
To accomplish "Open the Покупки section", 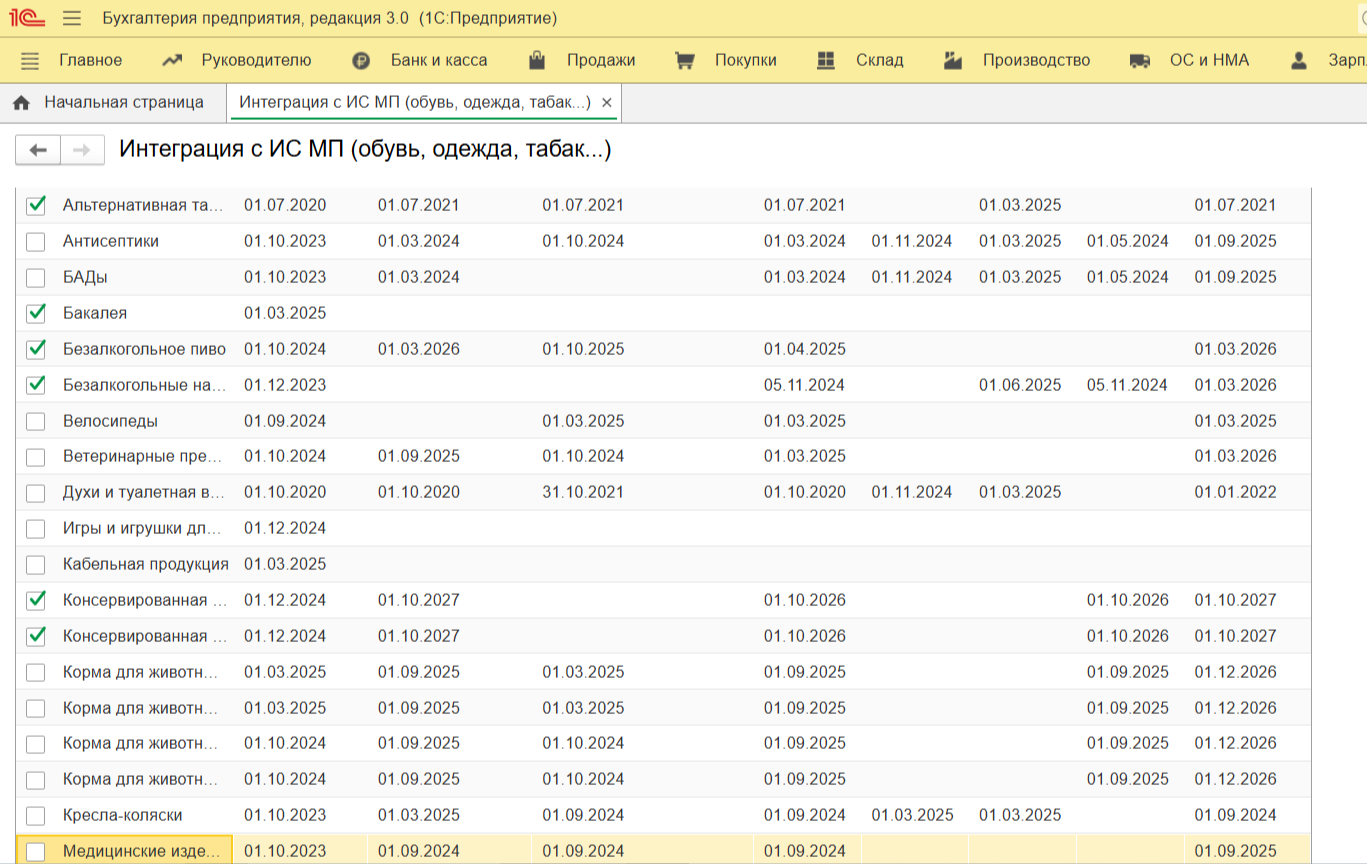I will click(745, 60).
